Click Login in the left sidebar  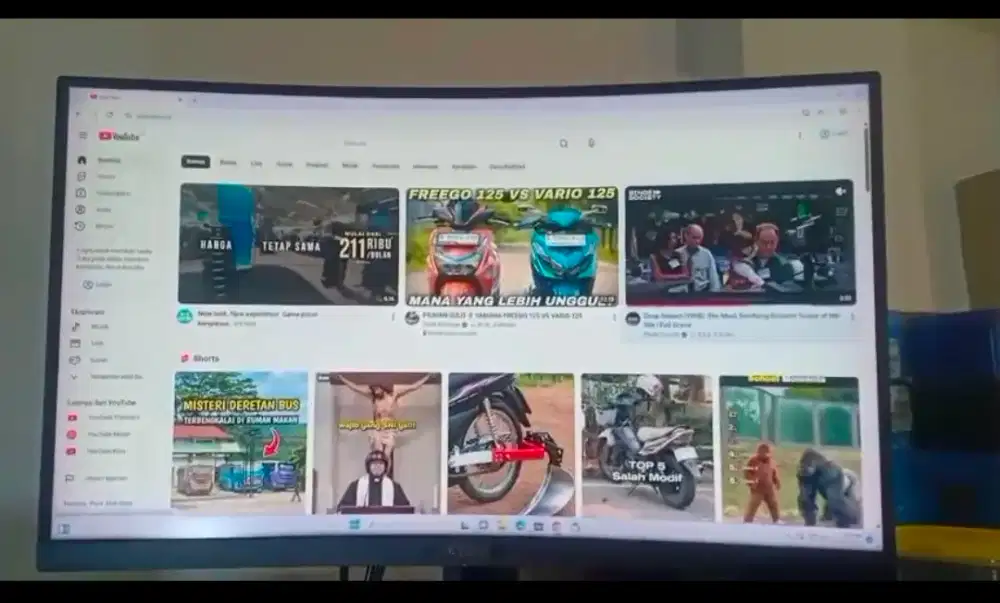(98, 285)
